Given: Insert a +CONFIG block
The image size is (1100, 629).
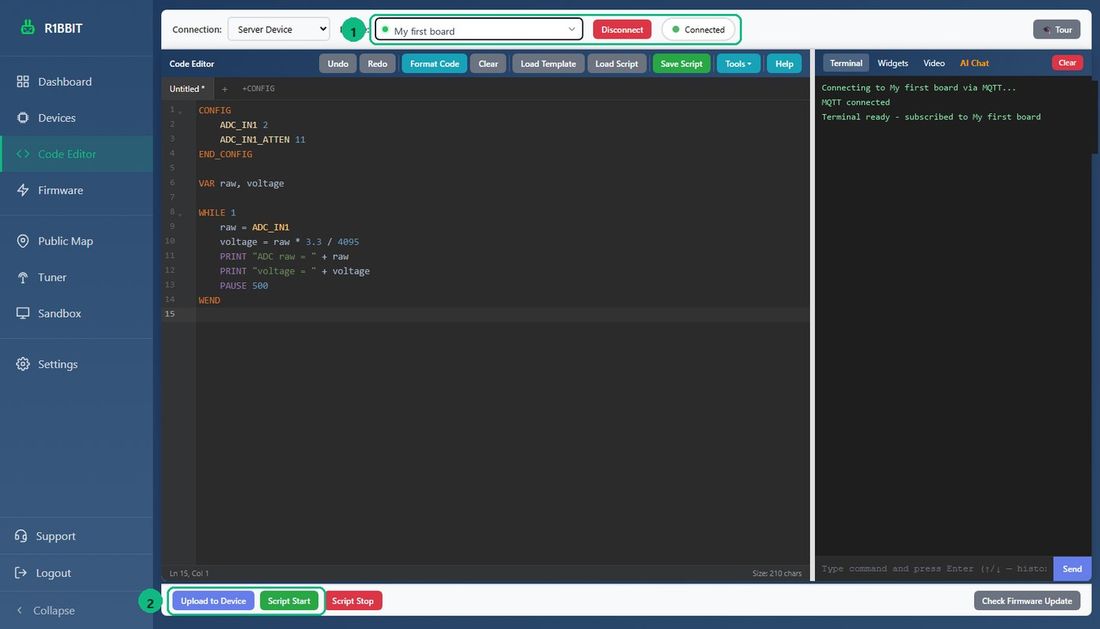Looking at the screenshot, I should (x=258, y=88).
